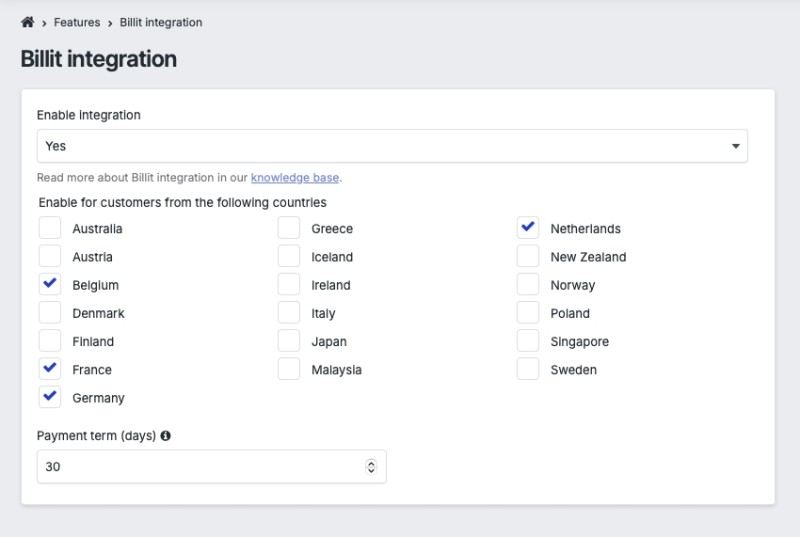Screen dimensions: 800x537
Task: Enable the Malaysia checkbox
Action: coord(289,368)
